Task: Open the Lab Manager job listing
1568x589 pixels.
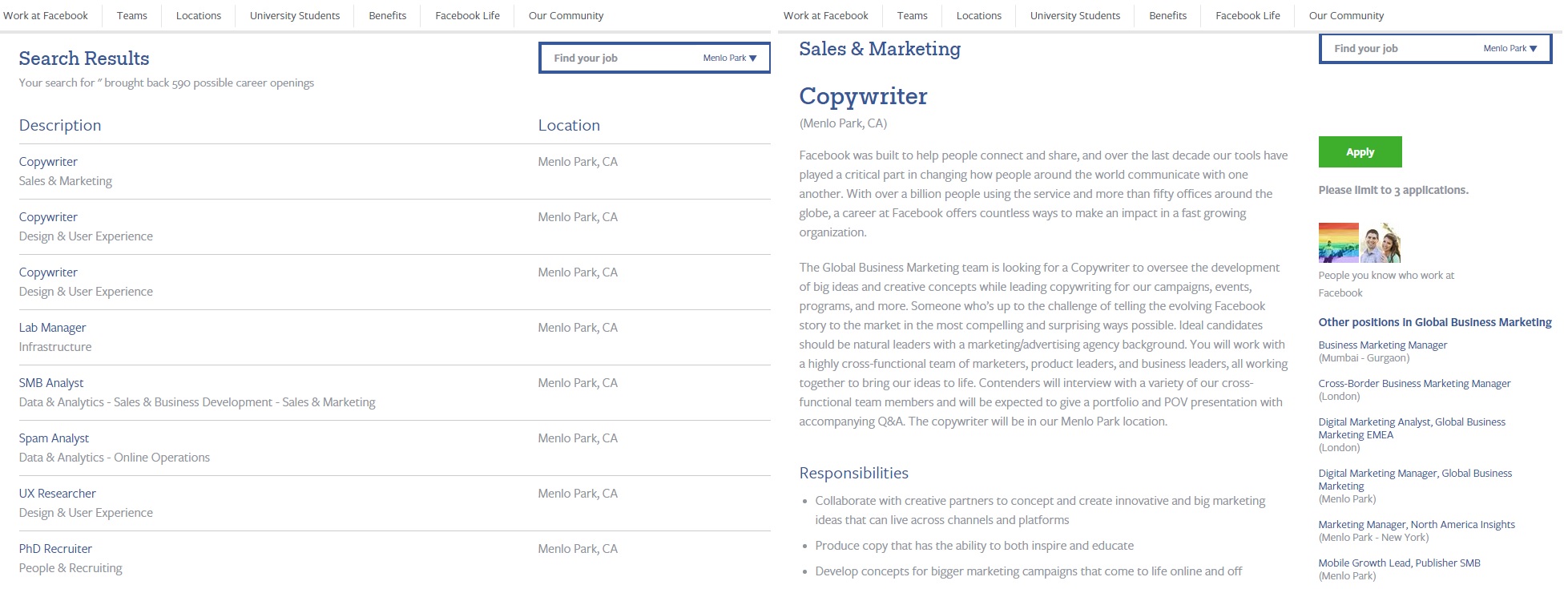Action: [x=52, y=328]
